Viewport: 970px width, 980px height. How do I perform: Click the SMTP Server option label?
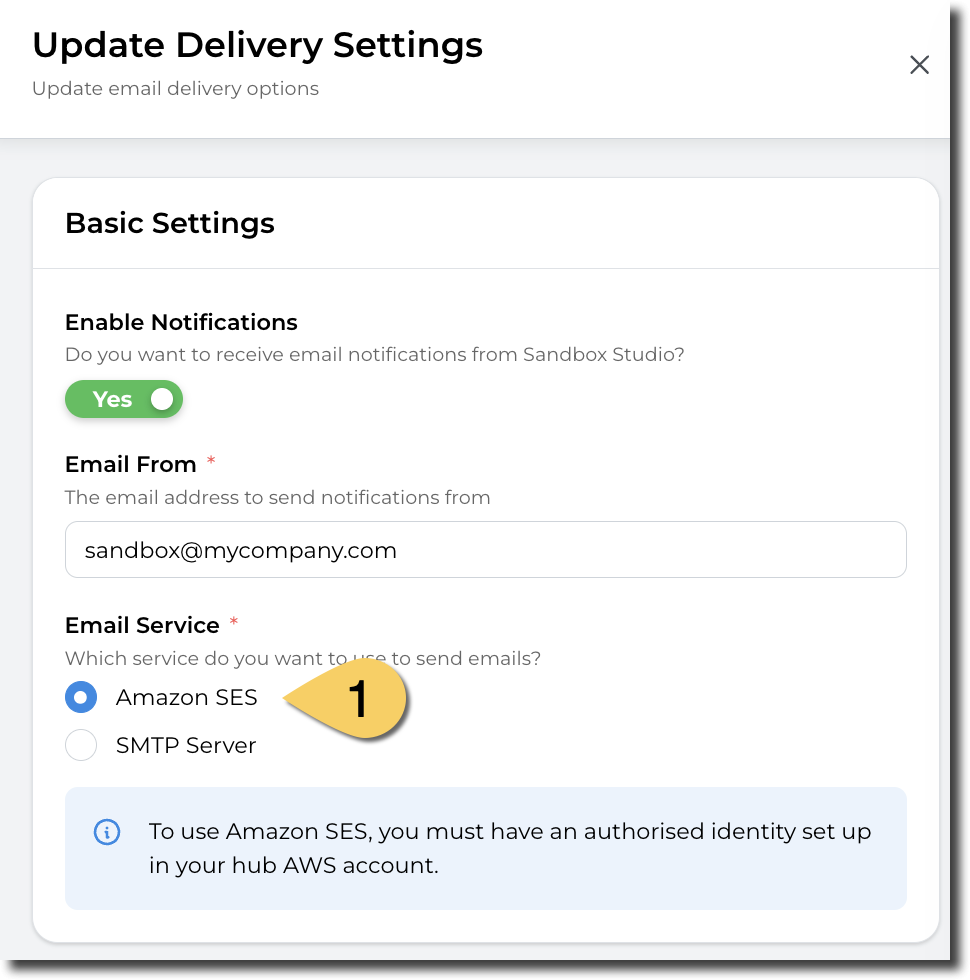tap(186, 745)
